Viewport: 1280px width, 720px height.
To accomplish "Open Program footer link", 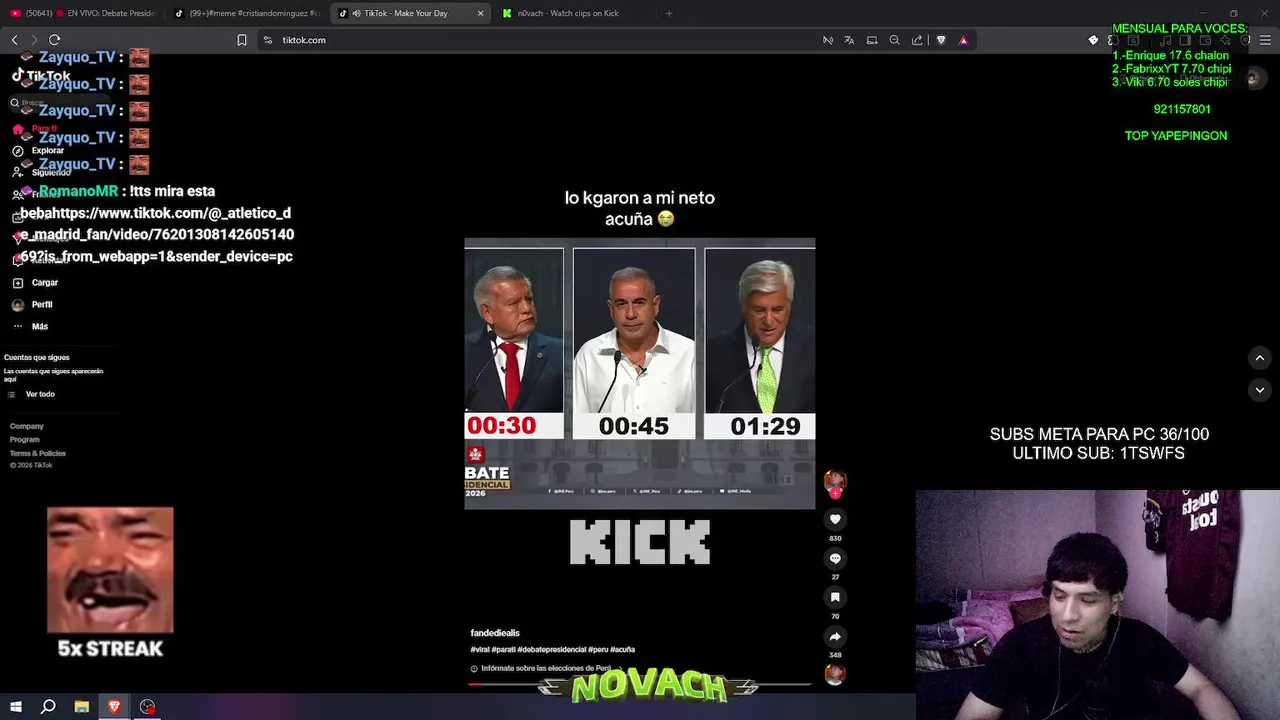I will 25,440.
